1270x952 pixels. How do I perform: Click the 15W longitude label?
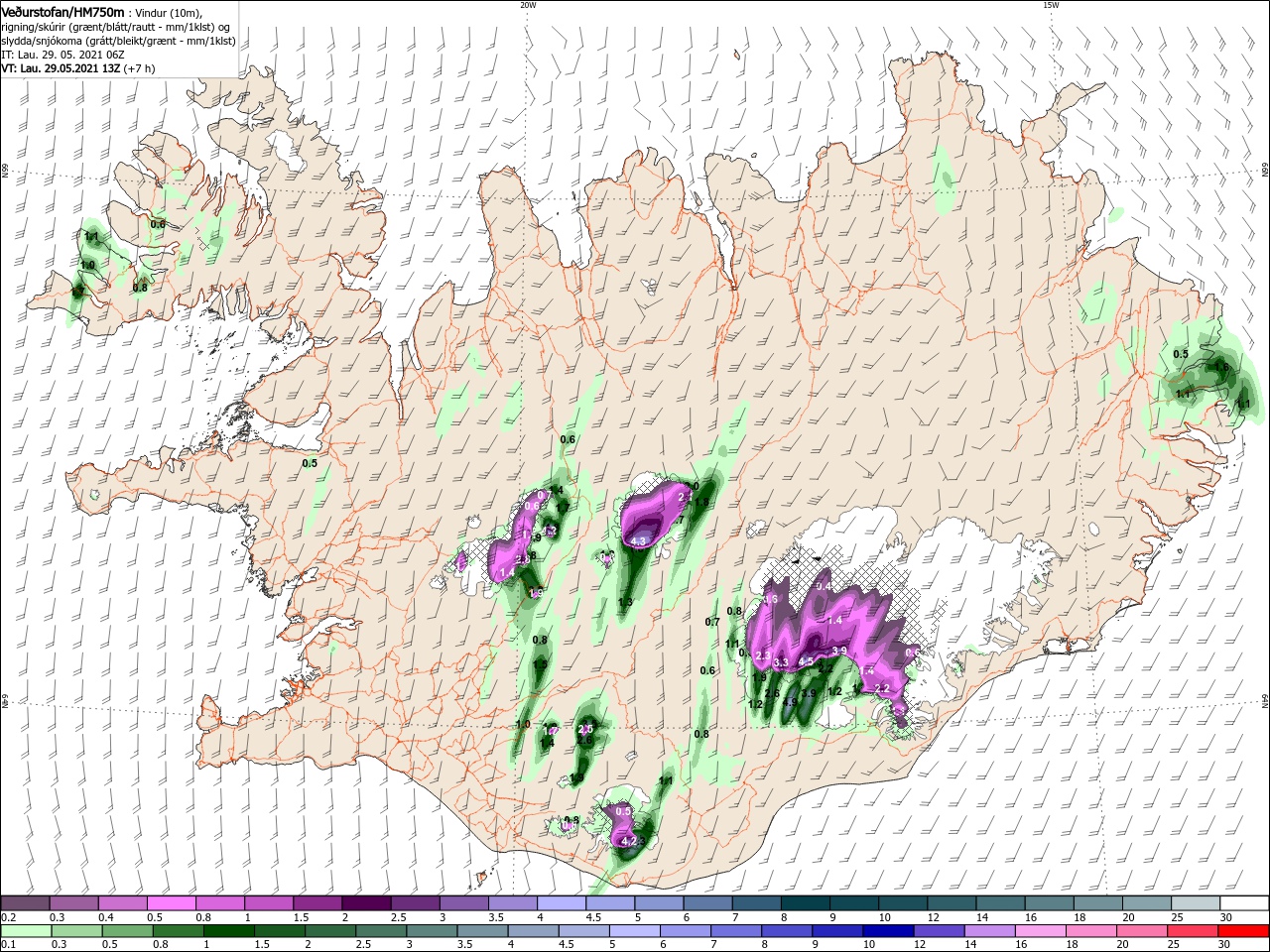coord(1051,5)
